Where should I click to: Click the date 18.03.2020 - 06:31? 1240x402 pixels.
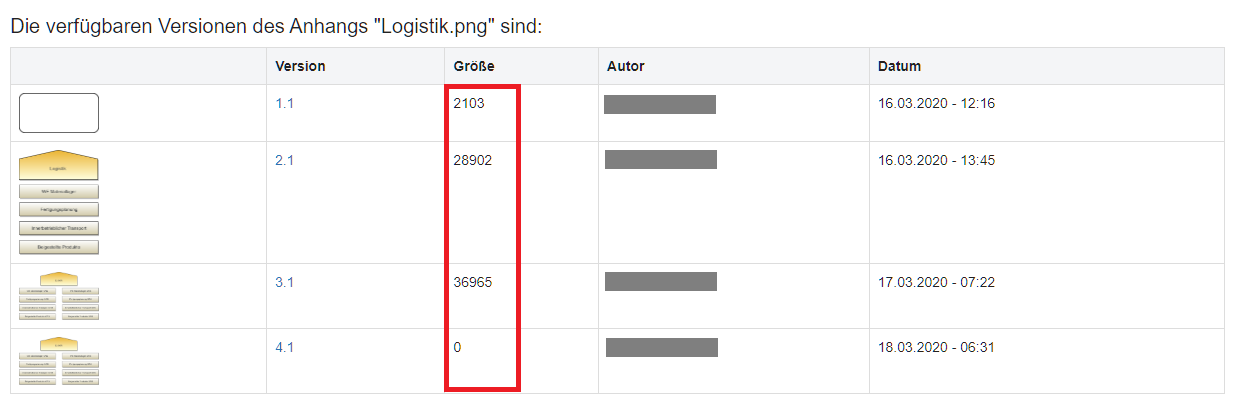click(936, 347)
